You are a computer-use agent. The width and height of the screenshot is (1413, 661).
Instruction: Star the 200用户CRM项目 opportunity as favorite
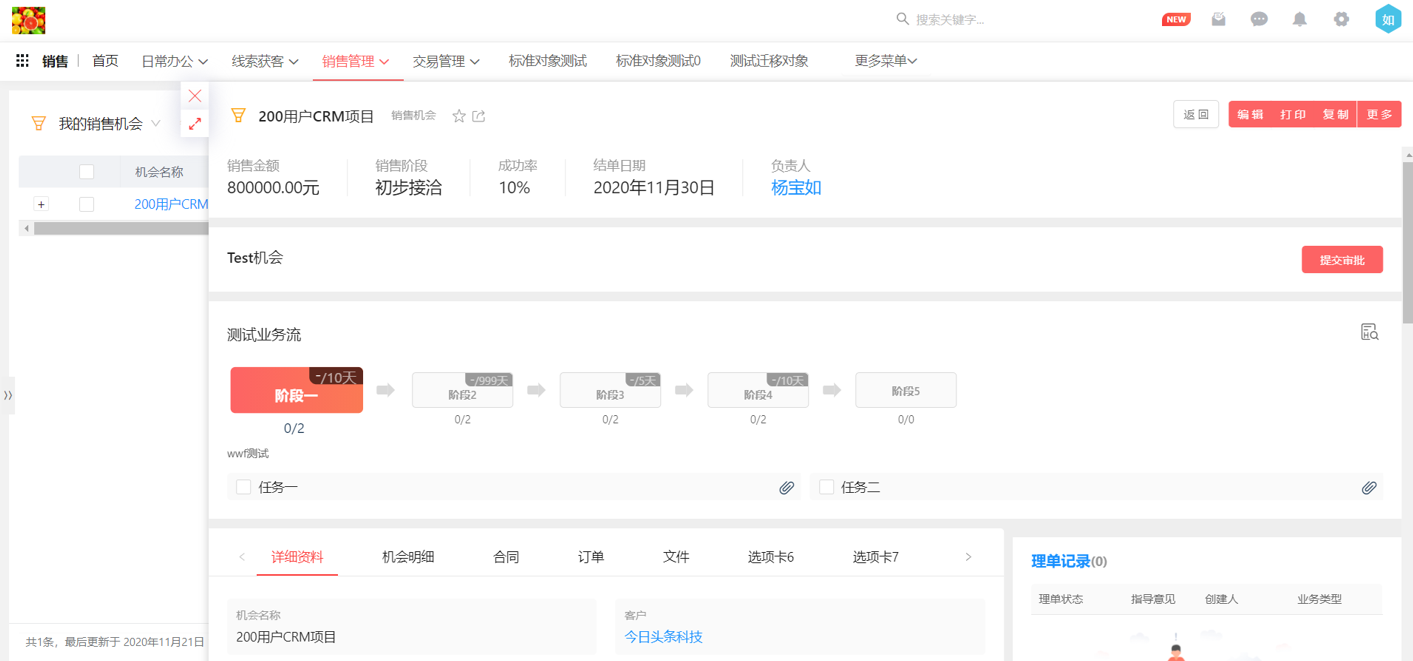[x=459, y=116]
